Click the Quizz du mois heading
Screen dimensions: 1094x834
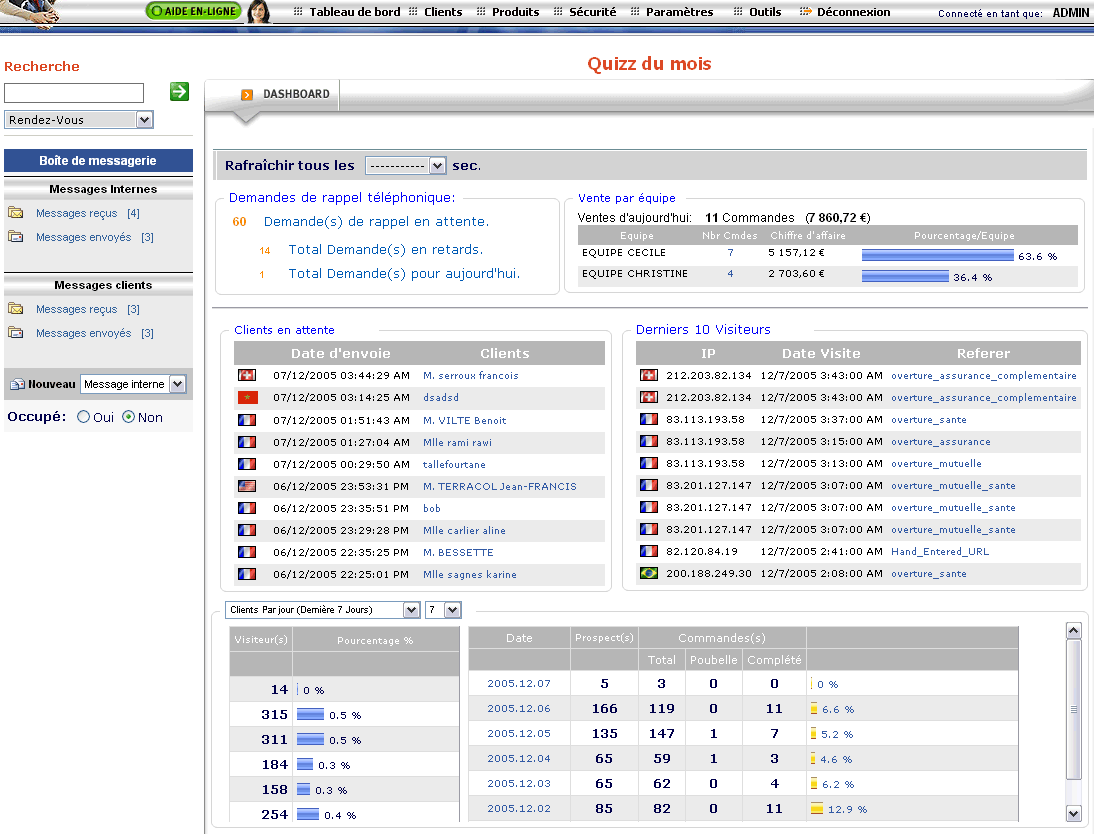coord(650,64)
